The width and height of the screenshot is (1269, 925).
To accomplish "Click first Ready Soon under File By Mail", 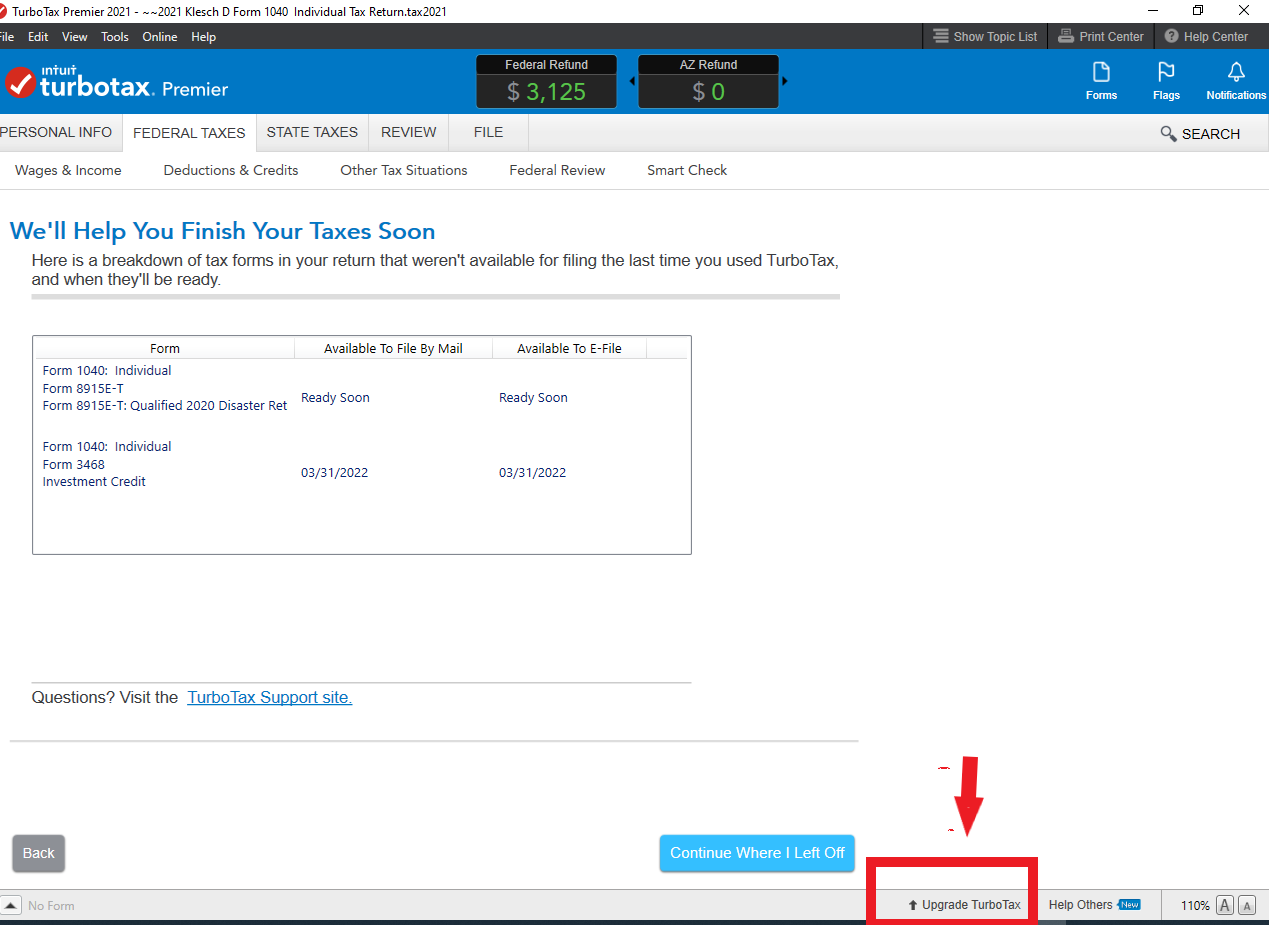I will 335,398.
